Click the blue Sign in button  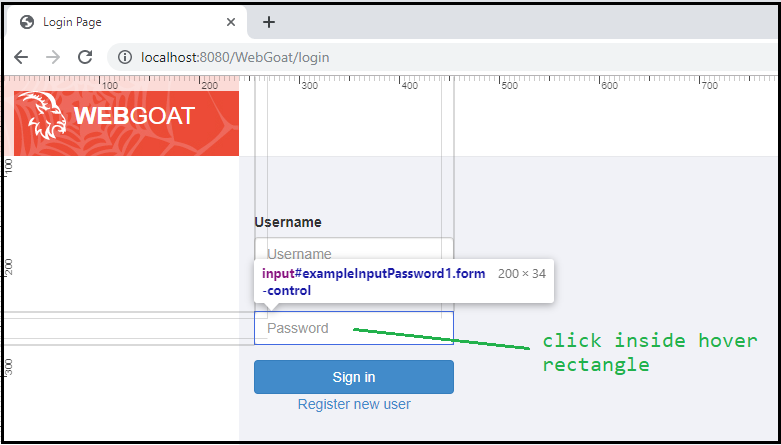coord(354,377)
